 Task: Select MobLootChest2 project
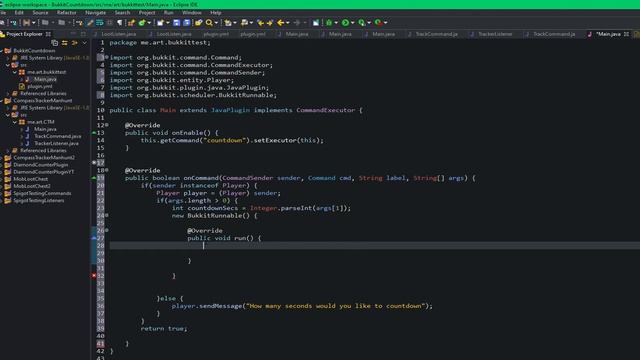(x=32, y=186)
